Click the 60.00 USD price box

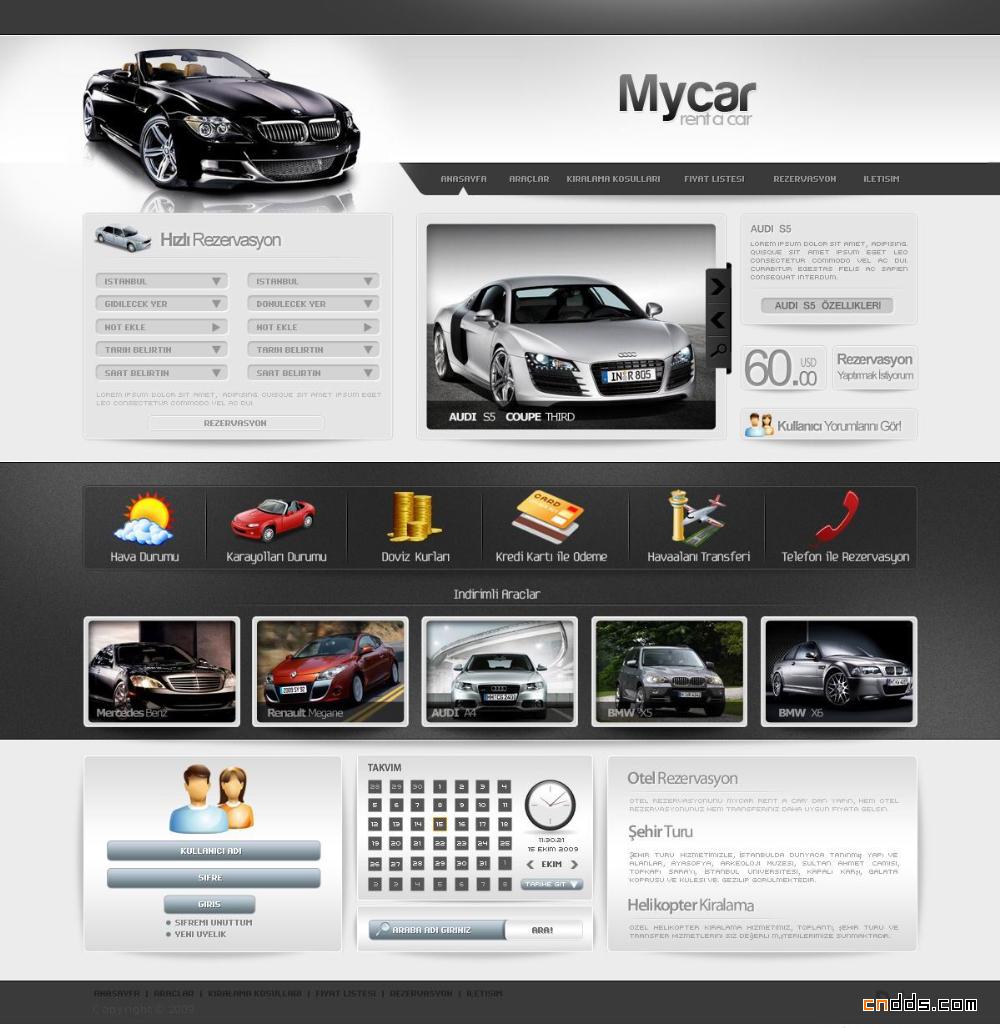point(784,368)
